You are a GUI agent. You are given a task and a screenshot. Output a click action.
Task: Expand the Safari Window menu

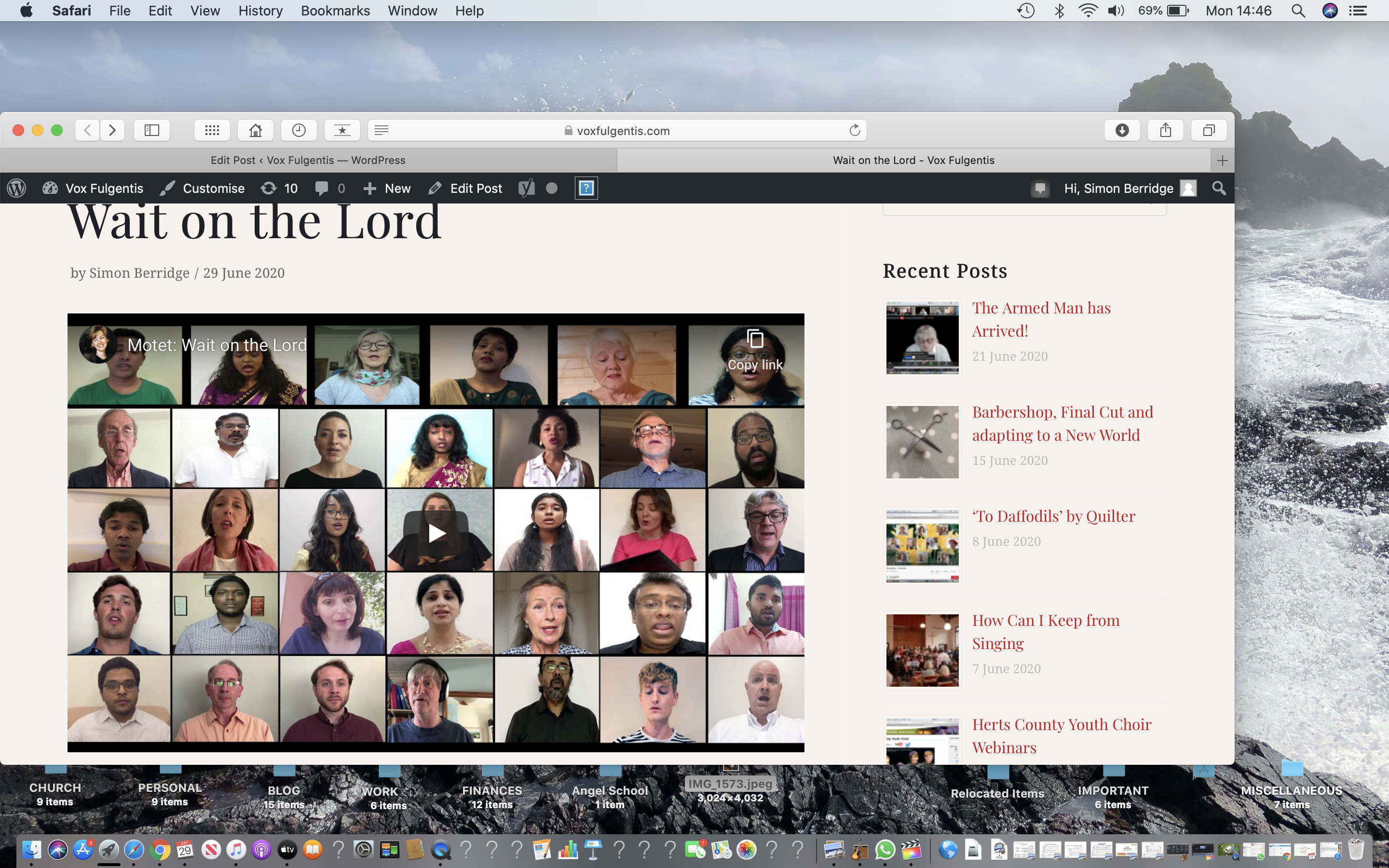pos(411,11)
